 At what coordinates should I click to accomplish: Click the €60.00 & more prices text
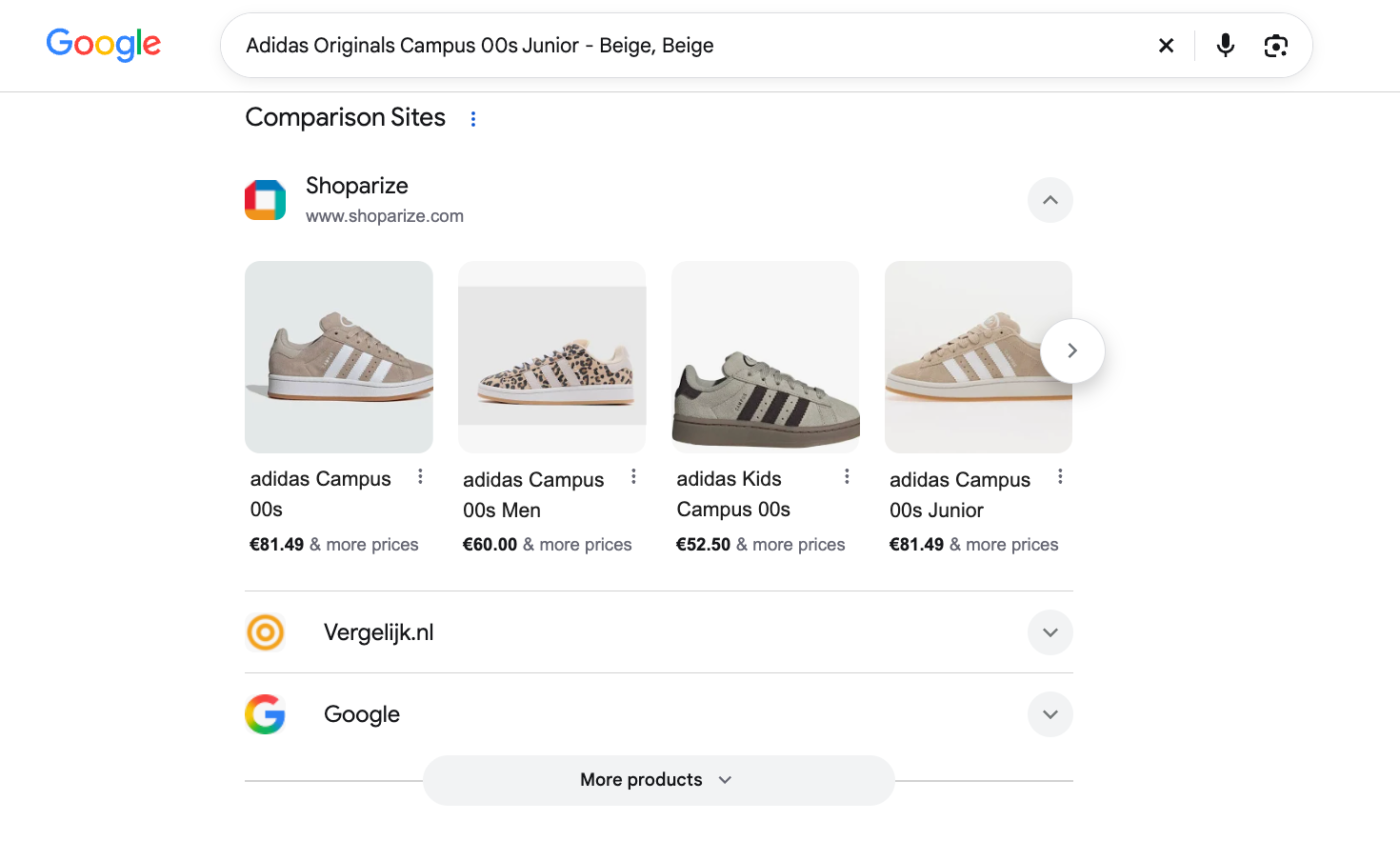(x=547, y=545)
